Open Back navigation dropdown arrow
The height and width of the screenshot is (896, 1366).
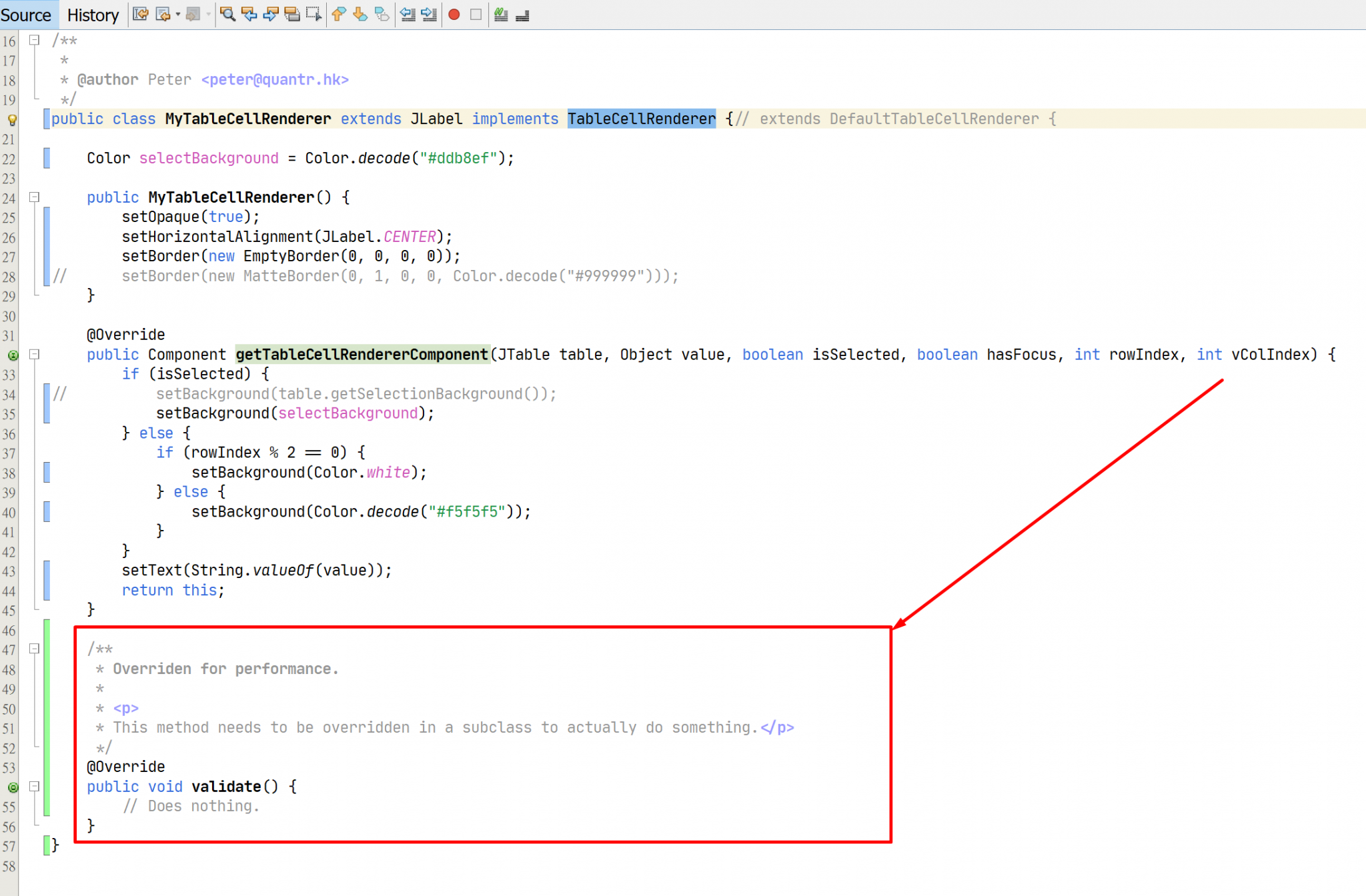coord(178,14)
